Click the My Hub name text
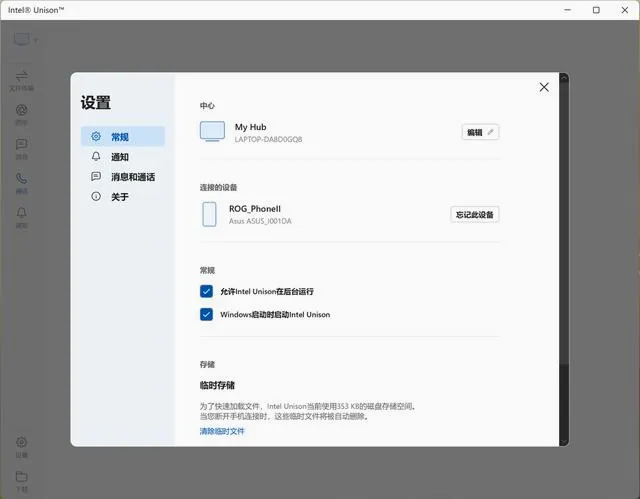 point(250,127)
